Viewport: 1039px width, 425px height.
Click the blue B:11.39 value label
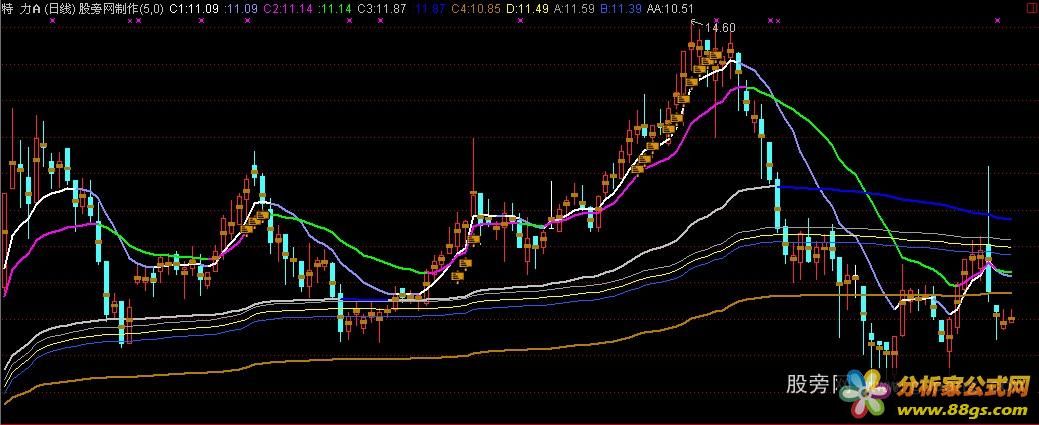pyautogui.click(x=620, y=9)
